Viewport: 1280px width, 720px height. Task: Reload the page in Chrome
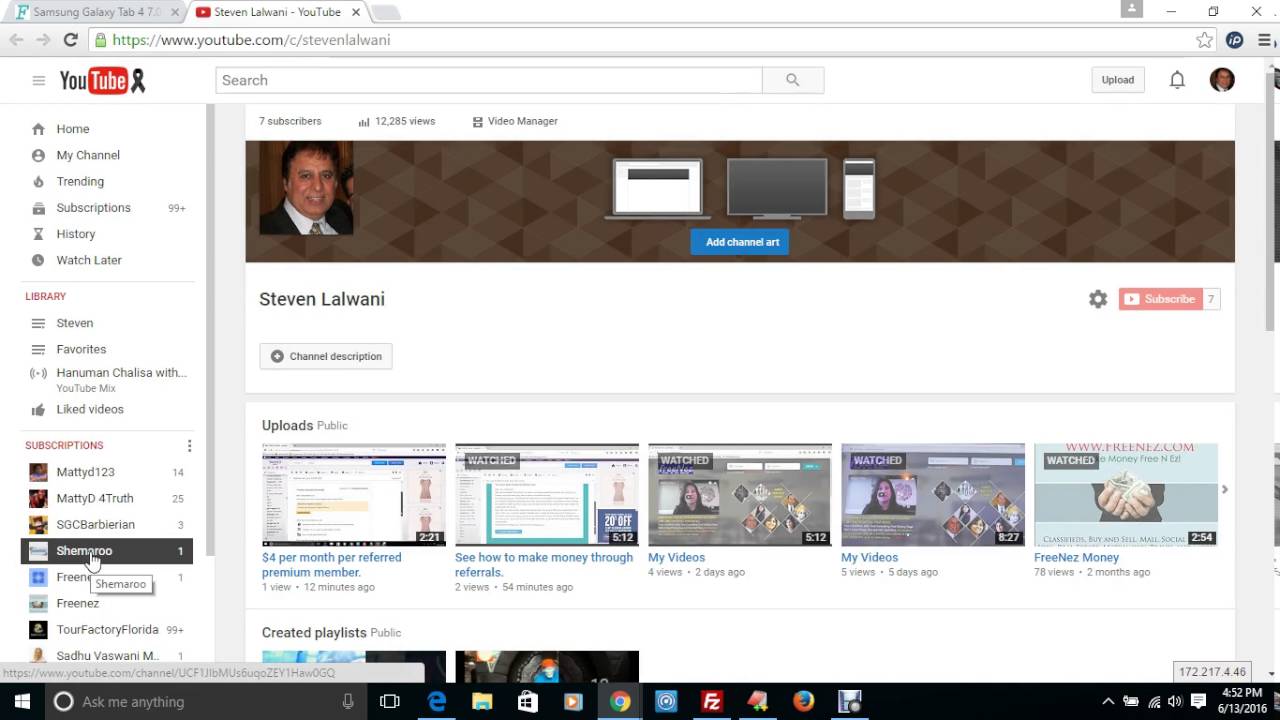click(x=70, y=40)
